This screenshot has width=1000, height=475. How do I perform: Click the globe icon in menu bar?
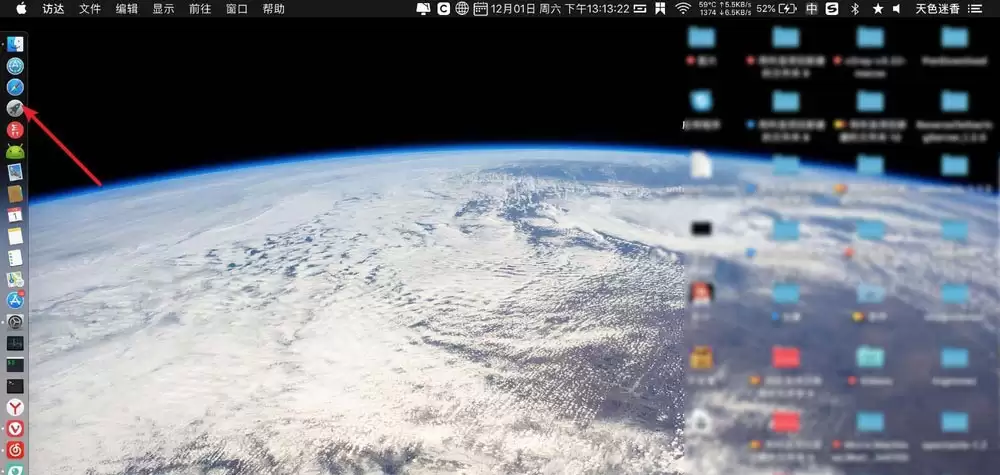[462, 8]
